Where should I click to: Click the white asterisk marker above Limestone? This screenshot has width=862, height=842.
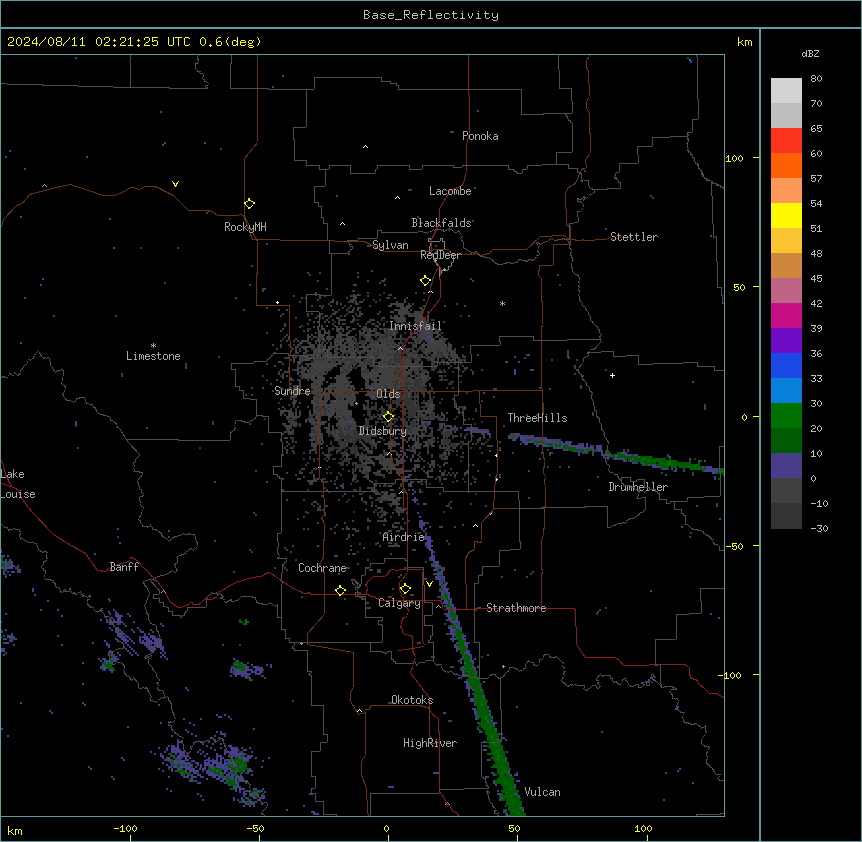(x=153, y=346)
